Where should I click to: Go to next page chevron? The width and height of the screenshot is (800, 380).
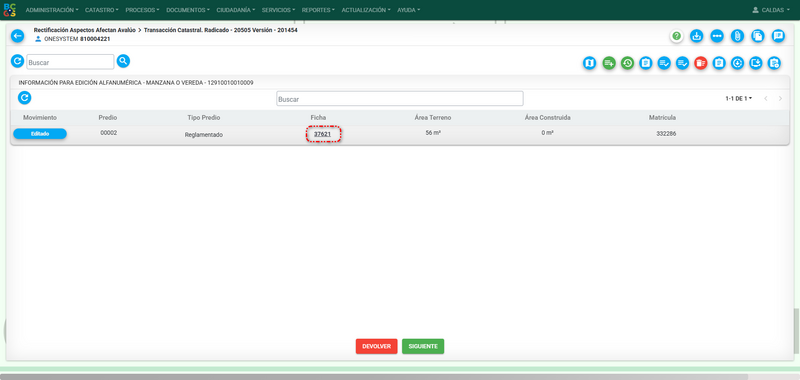780,98
